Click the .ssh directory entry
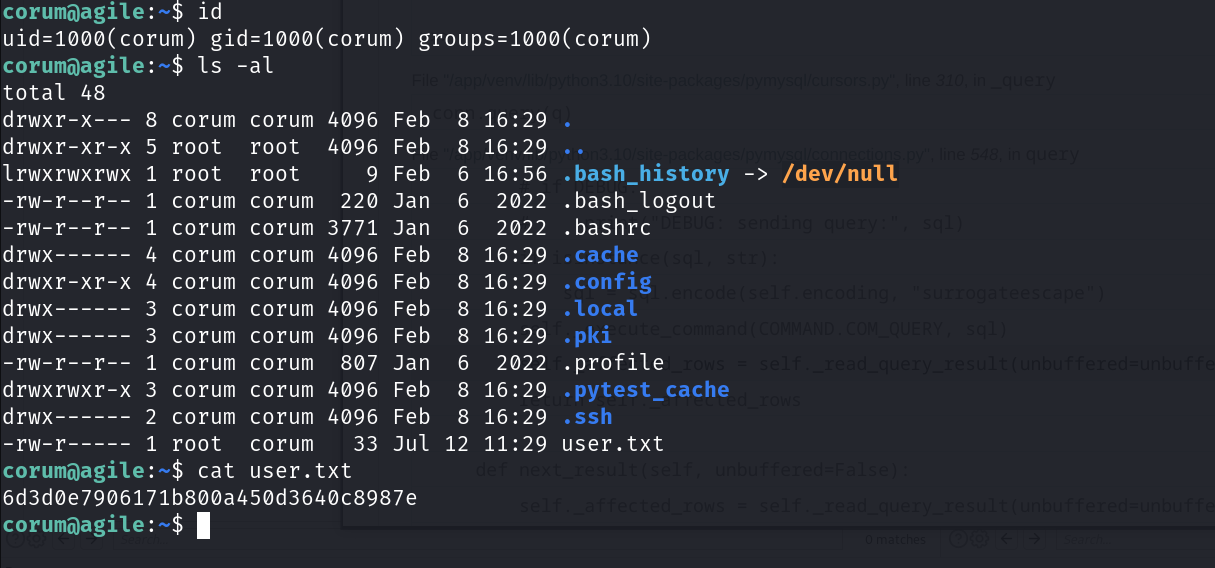Screen dimensions: 1215x568 pyautogui.click(x=587, y=417)
